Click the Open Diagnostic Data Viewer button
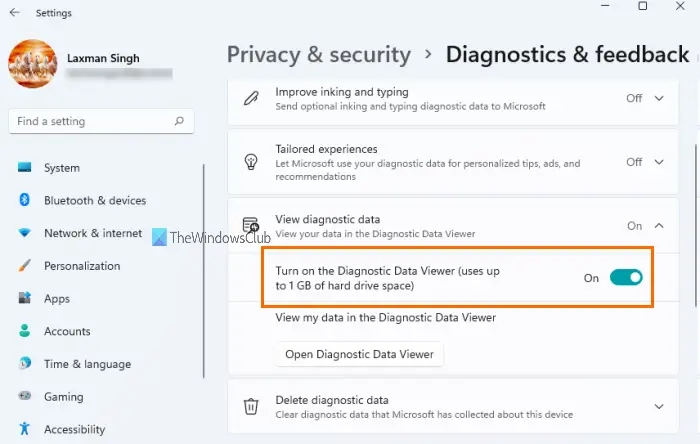 pyautogui.click(x=359, y=354)
